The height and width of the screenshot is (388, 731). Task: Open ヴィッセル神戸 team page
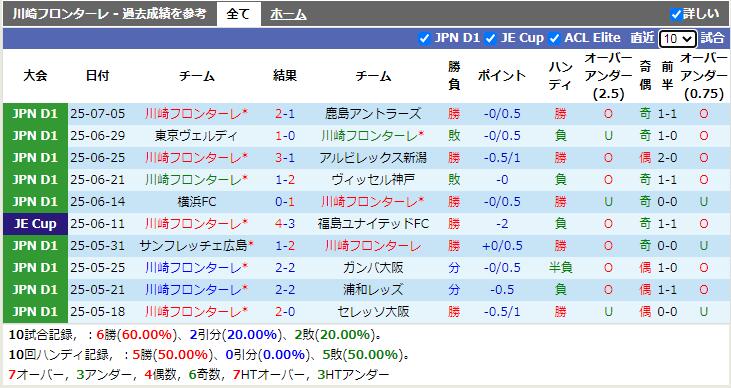point(373,180)
